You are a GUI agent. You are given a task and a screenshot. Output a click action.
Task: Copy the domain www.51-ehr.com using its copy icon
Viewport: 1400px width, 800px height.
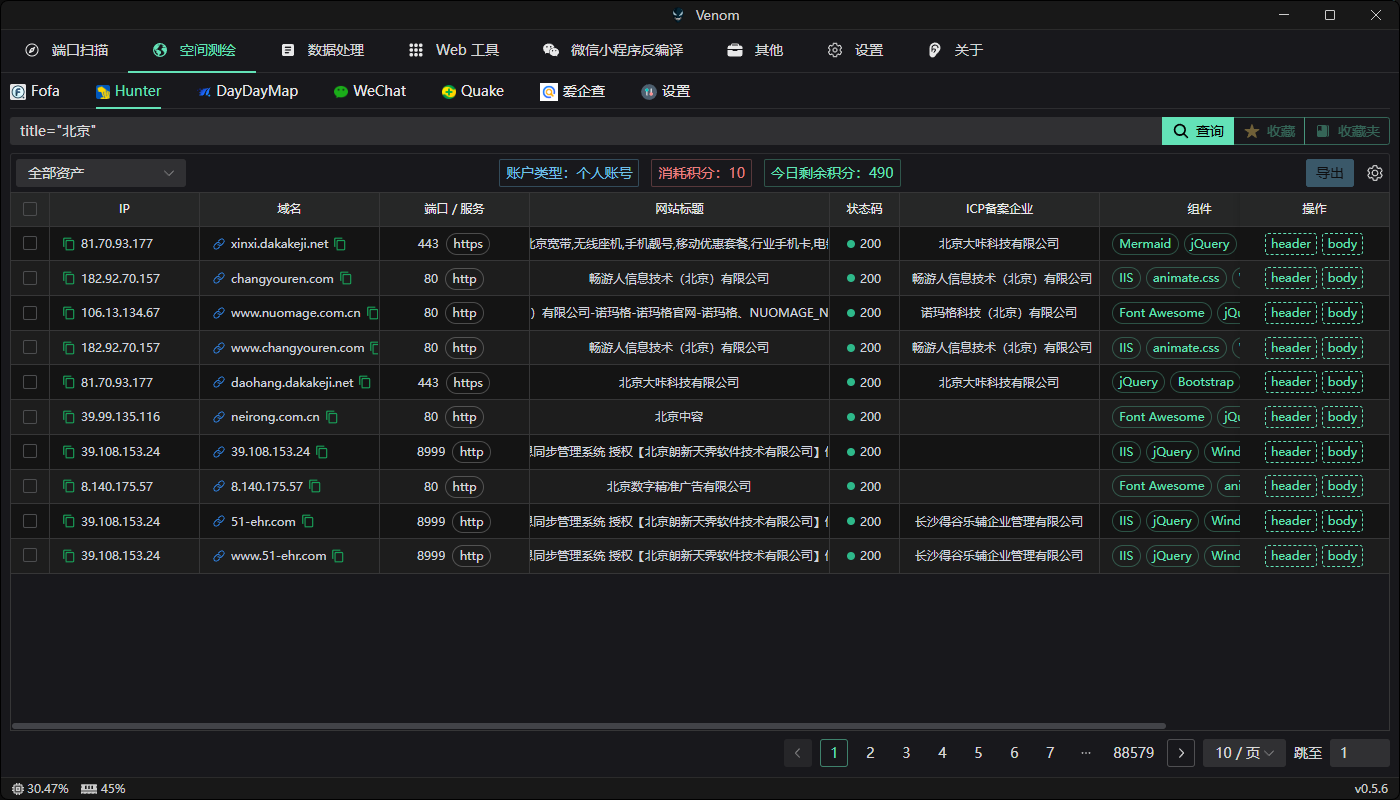click(338, 556)
